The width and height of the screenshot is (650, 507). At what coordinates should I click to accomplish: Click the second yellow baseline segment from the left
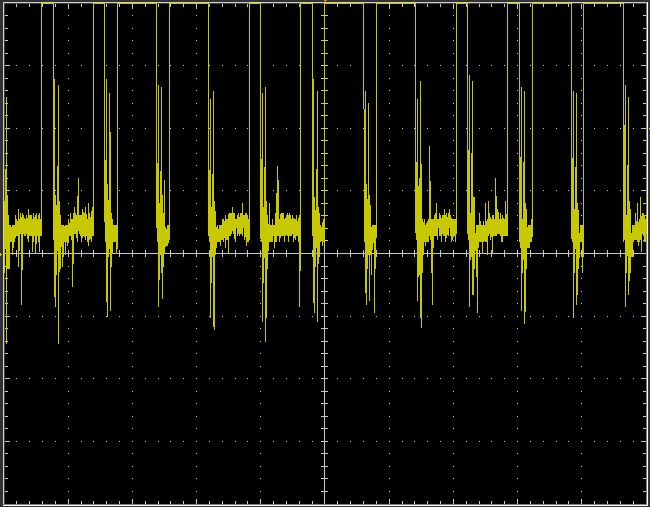pyautogui.click(x=76, y=228)
